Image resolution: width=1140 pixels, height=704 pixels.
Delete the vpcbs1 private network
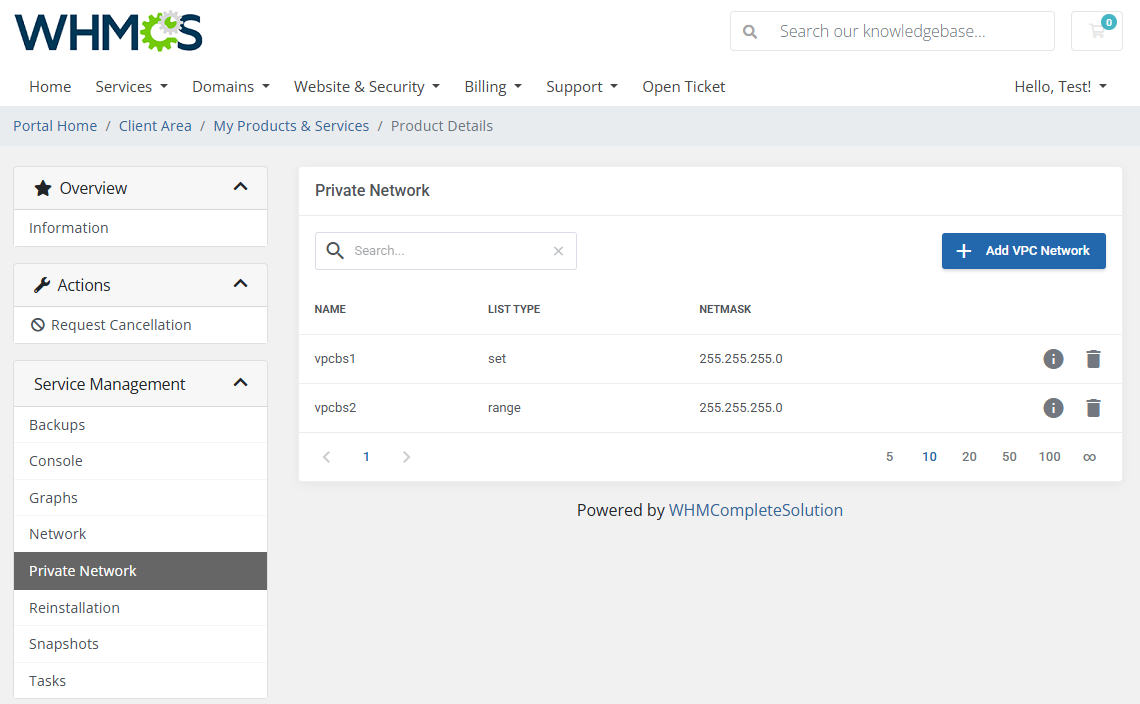click(1093, 358)
